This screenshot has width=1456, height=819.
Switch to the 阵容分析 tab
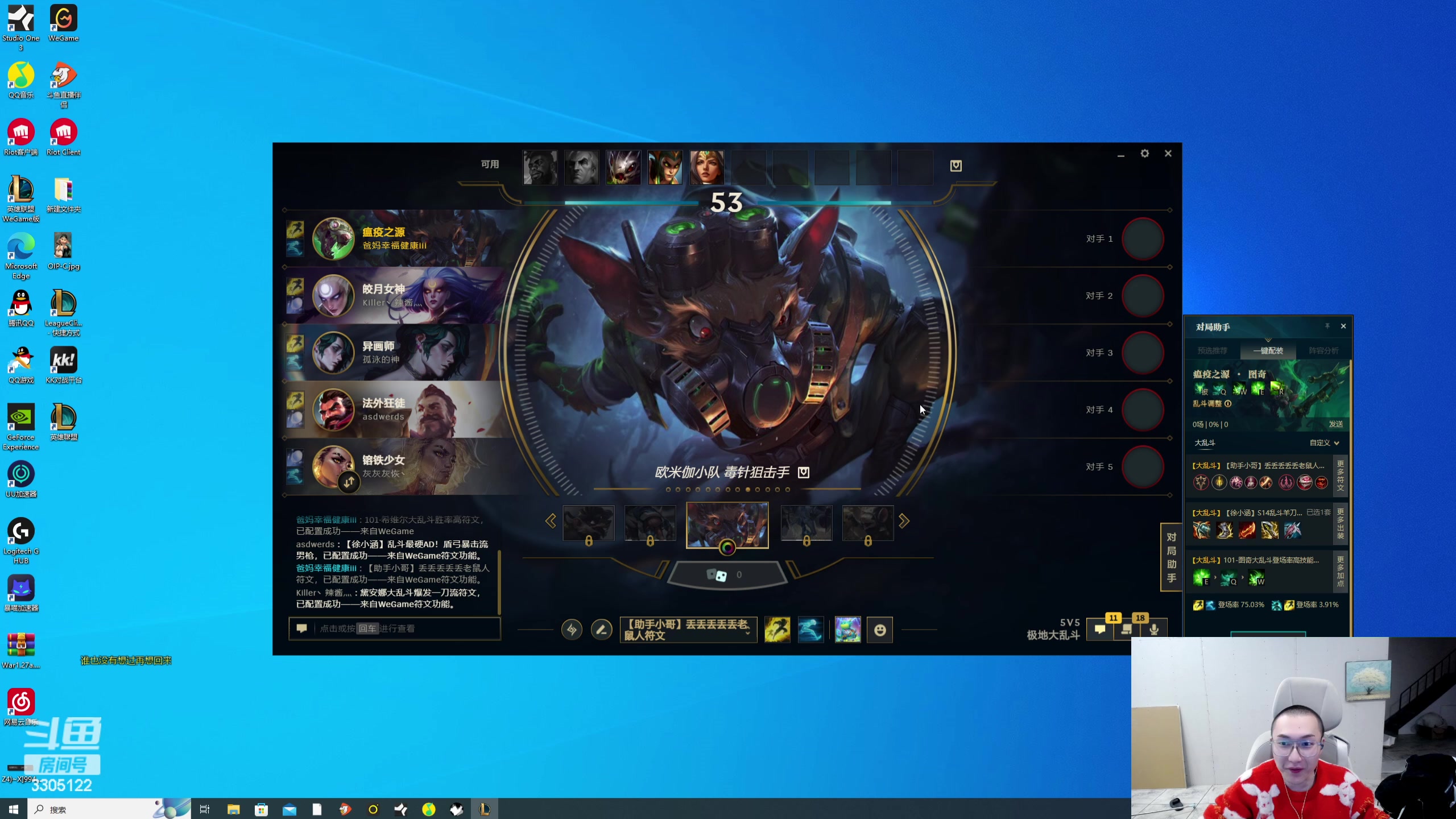(1323, 350)
